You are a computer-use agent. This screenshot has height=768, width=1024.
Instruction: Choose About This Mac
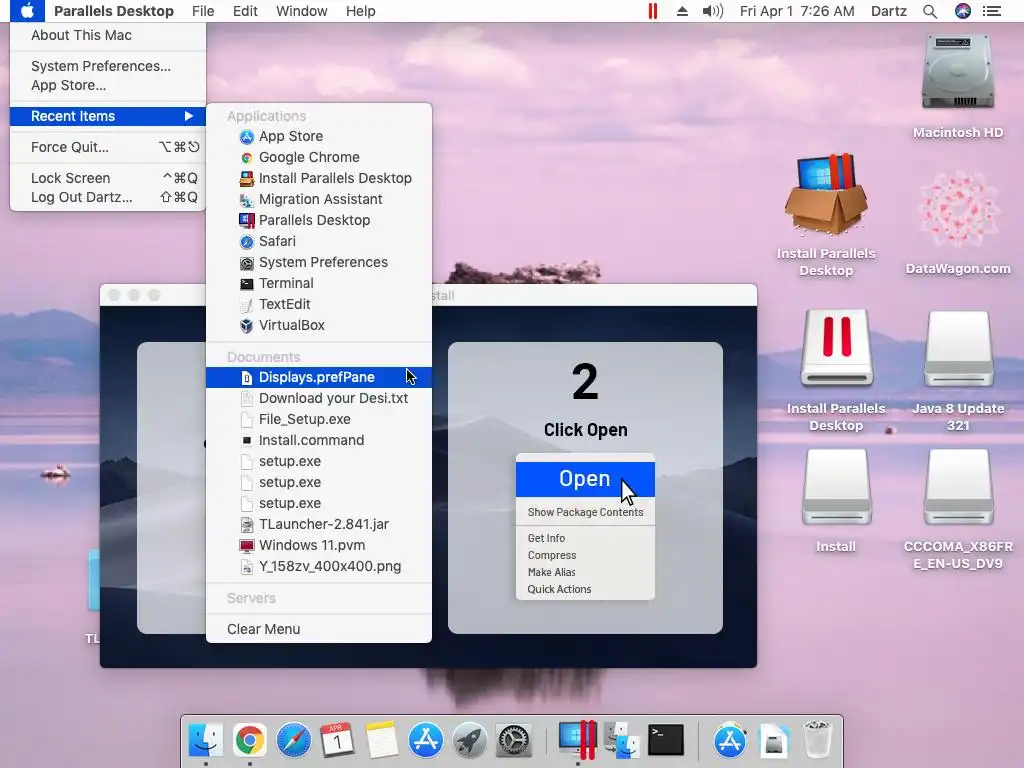click(x=108, y=35)
